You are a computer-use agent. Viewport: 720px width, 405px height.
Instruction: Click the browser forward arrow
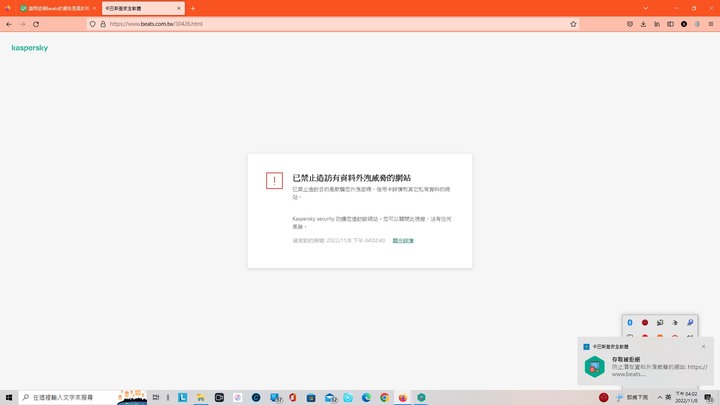[x=22, y=24]
